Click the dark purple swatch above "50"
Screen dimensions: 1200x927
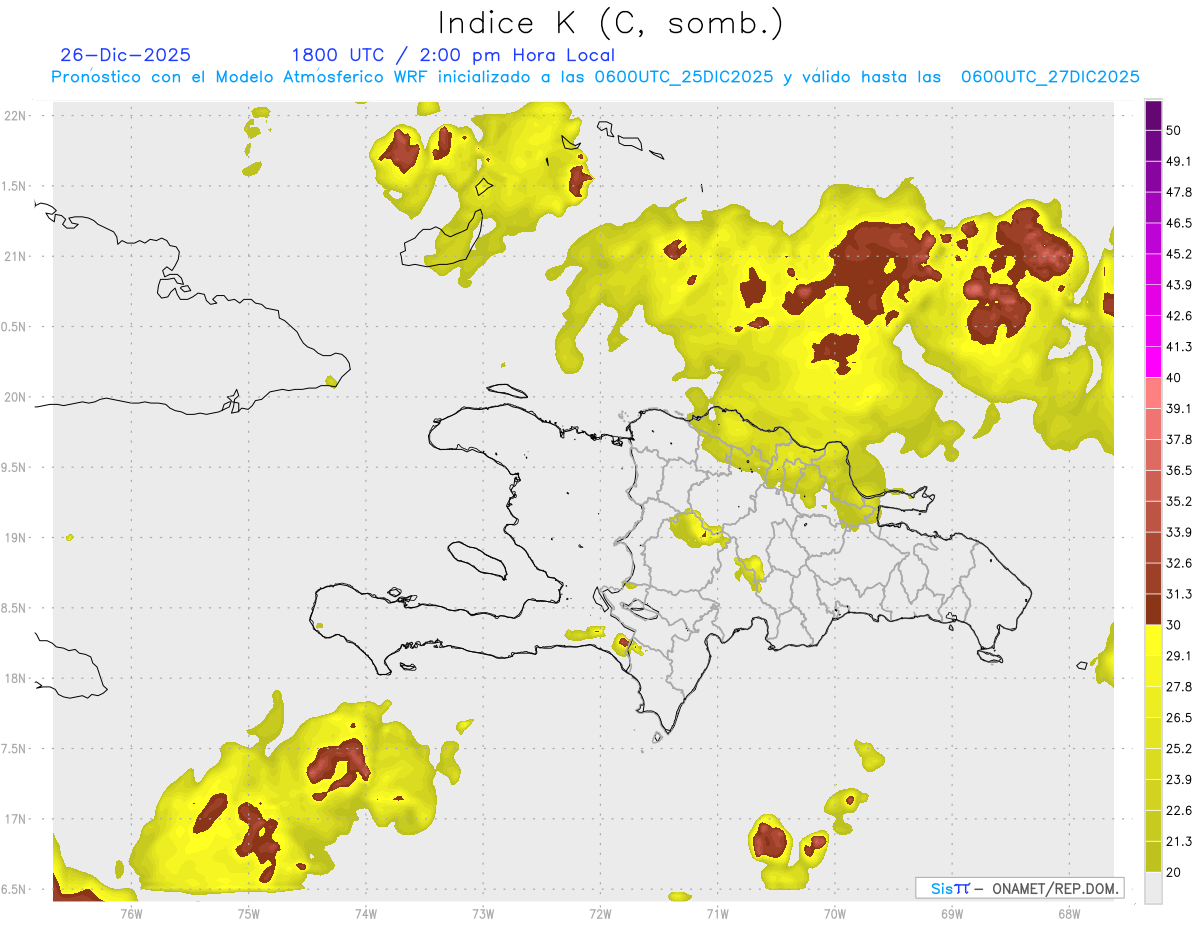click(1154, 116)
